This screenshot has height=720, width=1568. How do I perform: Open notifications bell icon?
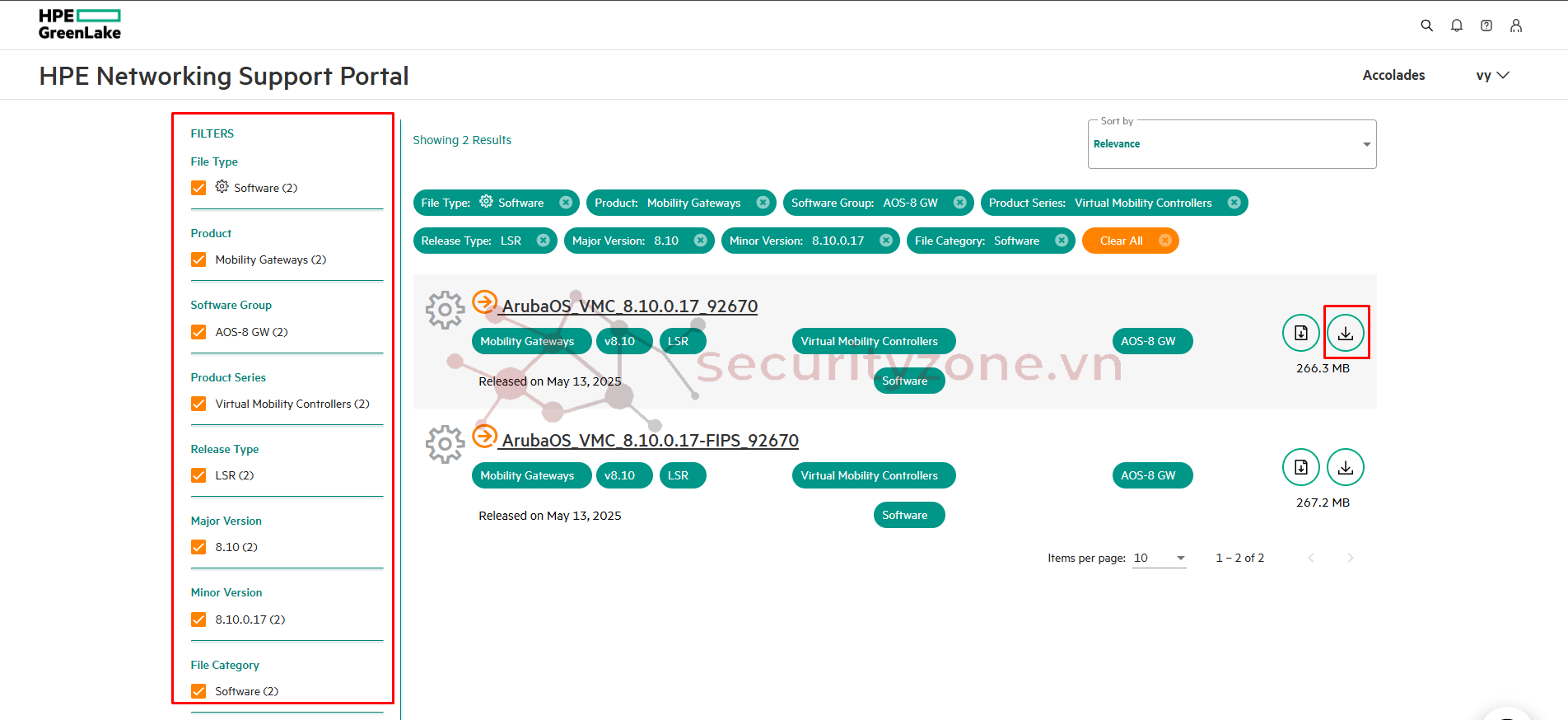click(x=1457, y=26)
